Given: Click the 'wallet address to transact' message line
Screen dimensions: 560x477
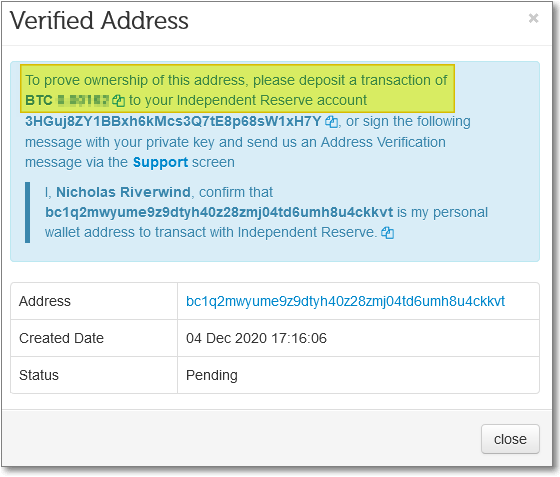Looking at the screenshot, I should pos(211,232).
